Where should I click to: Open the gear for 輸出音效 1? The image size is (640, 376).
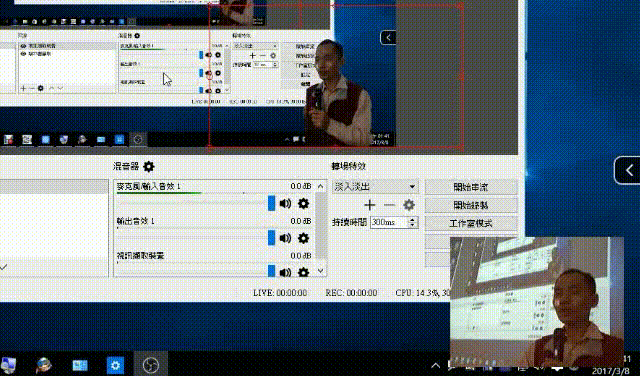303,238
